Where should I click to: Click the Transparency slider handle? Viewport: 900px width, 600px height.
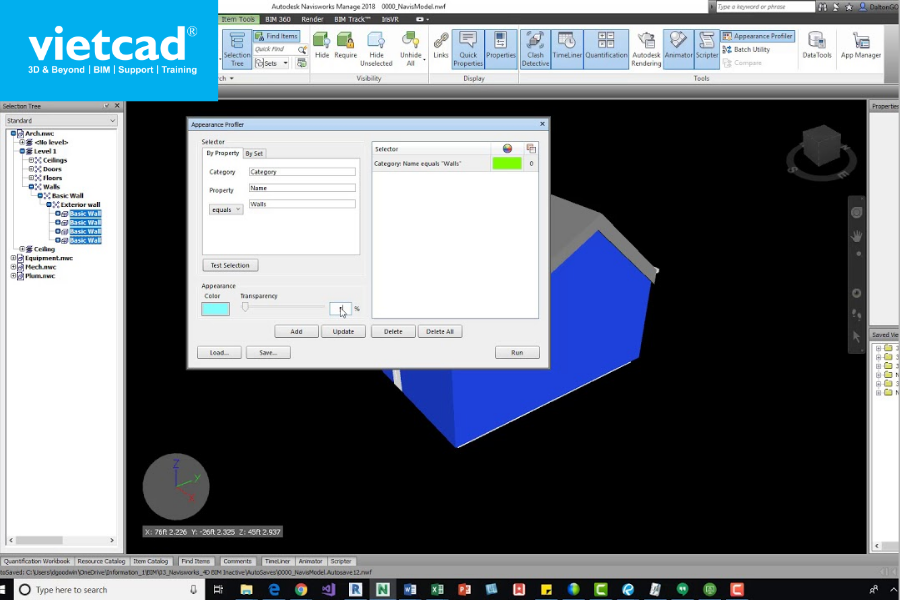(x=245, y=307)
